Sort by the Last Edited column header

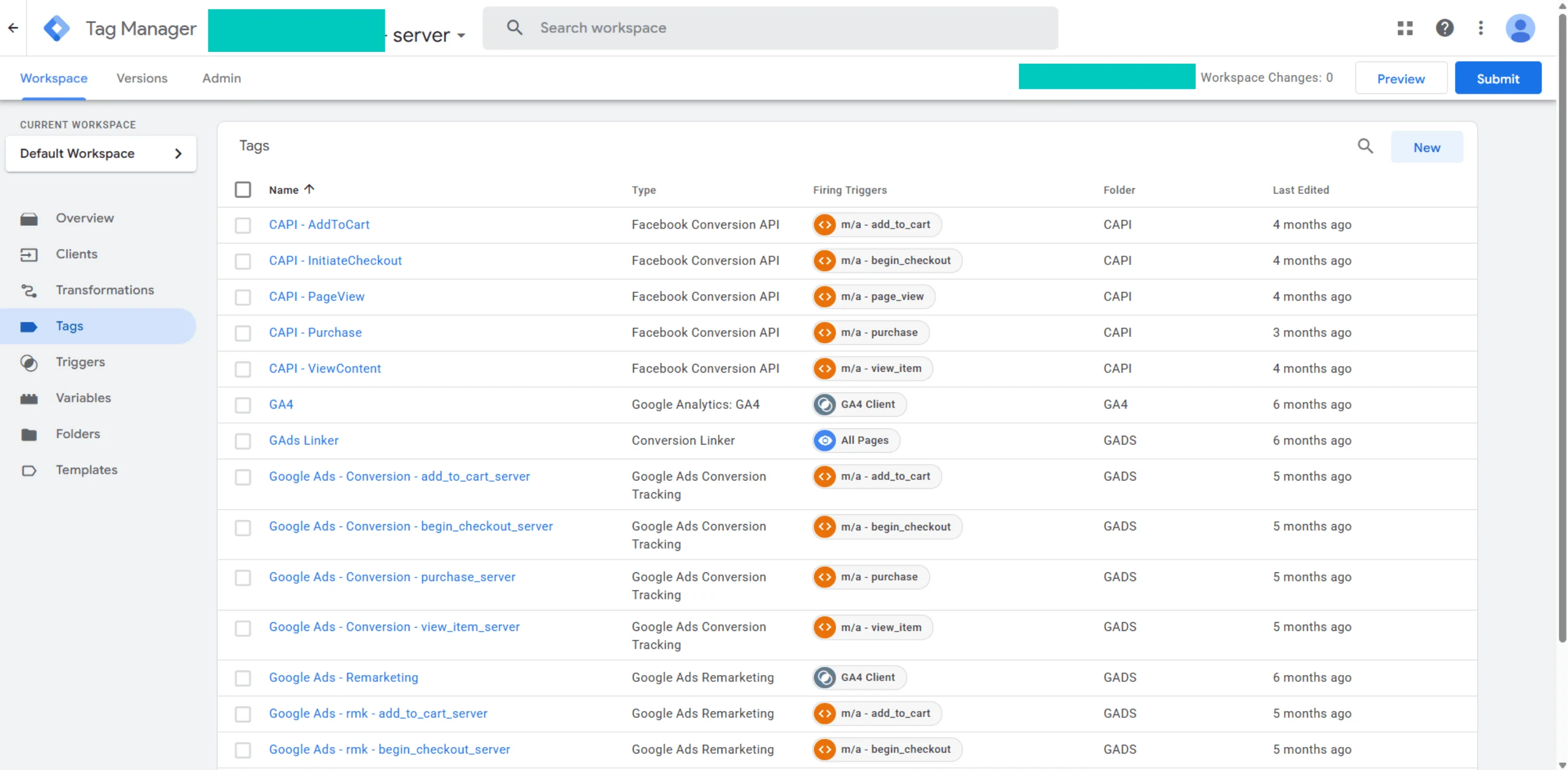pyautogui.click(x=1301, y=190)
